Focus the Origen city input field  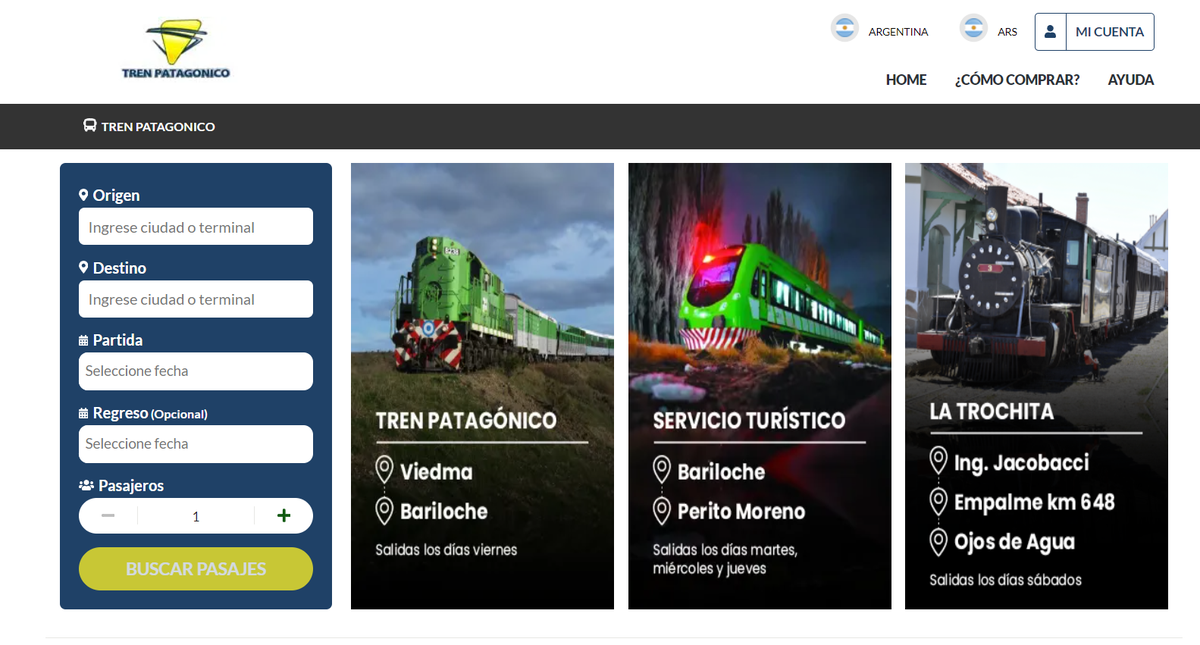click(196, 227)
